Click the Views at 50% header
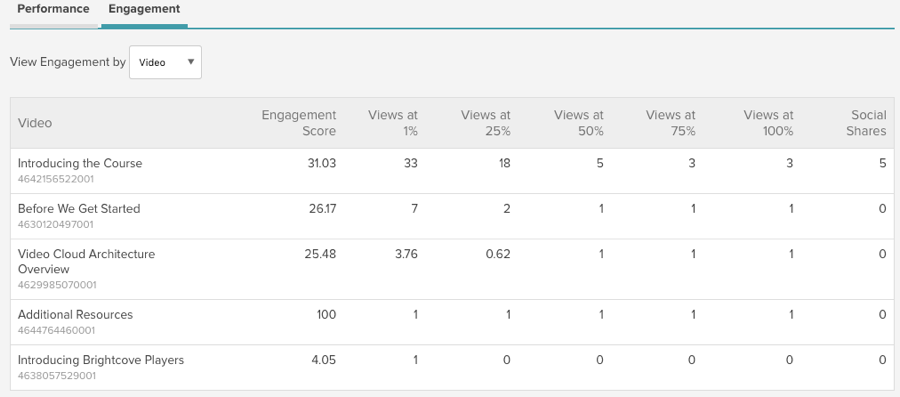 pos(579,123)
